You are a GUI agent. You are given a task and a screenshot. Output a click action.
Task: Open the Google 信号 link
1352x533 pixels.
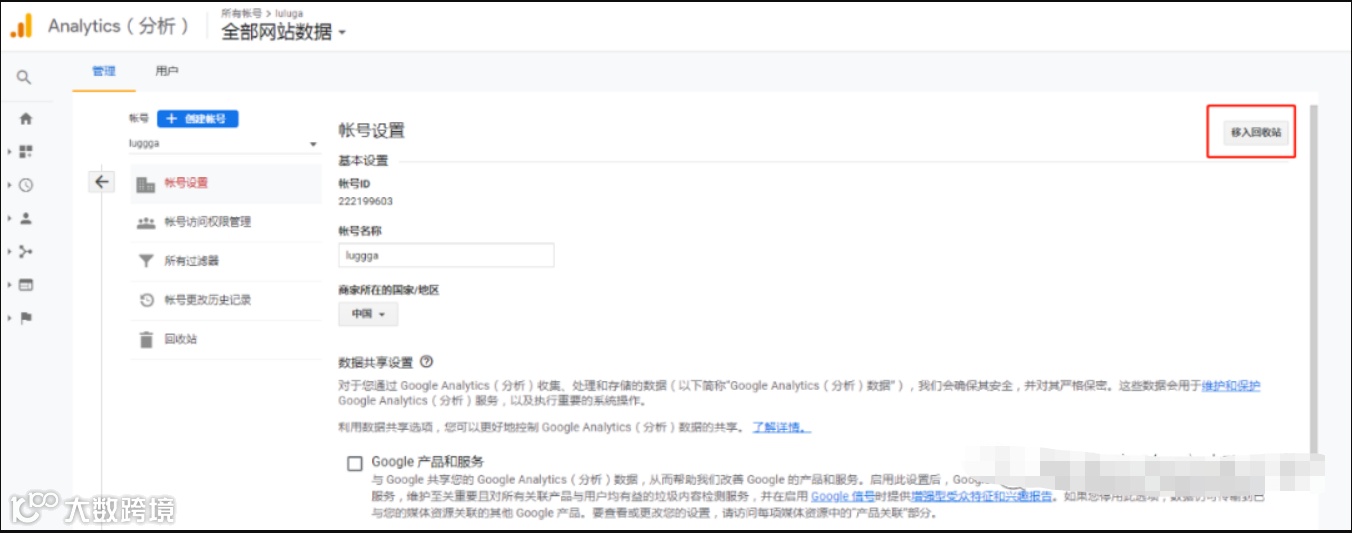coord(844,496)
